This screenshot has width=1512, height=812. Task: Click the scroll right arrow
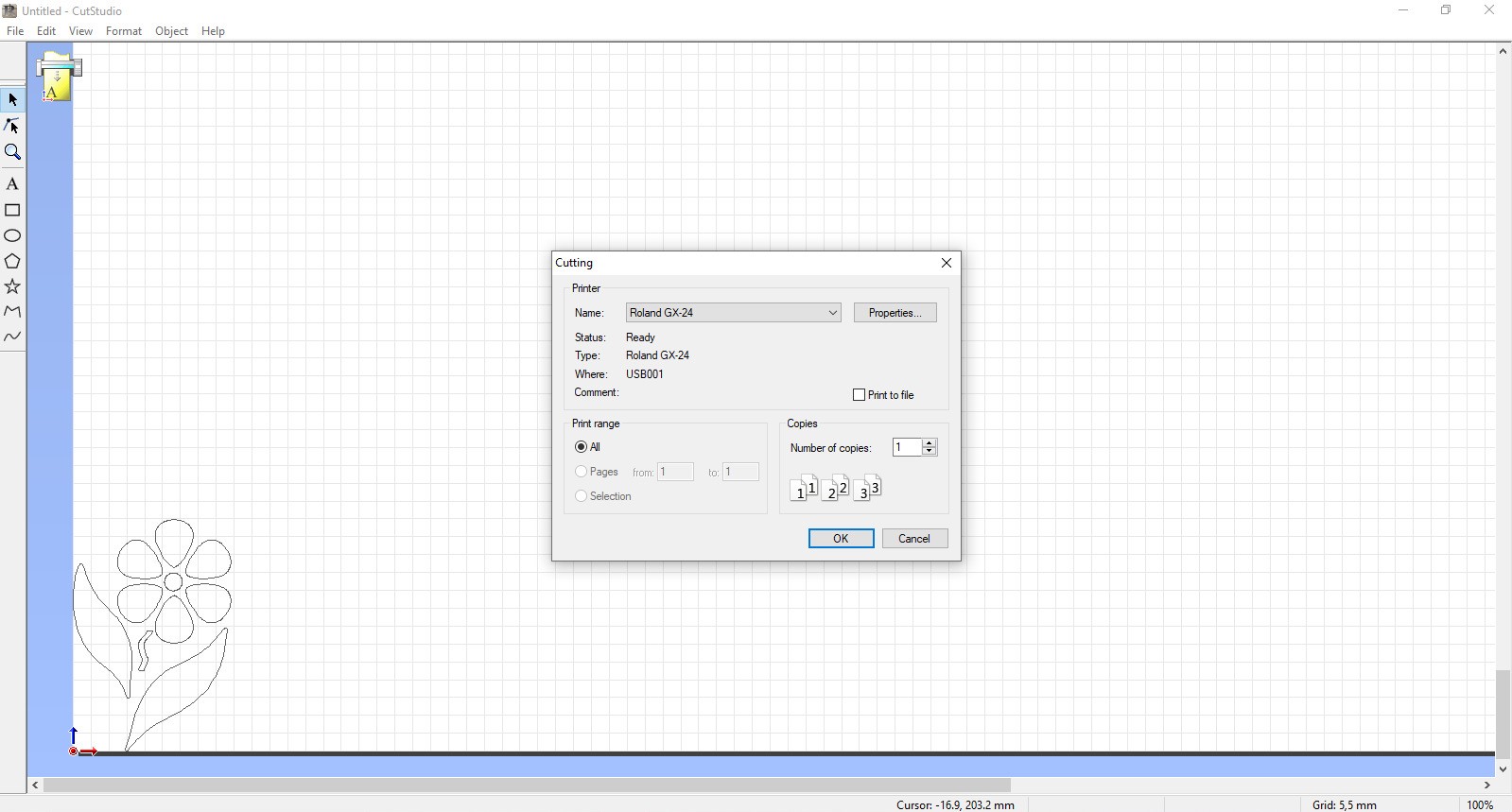(1487, 786)
